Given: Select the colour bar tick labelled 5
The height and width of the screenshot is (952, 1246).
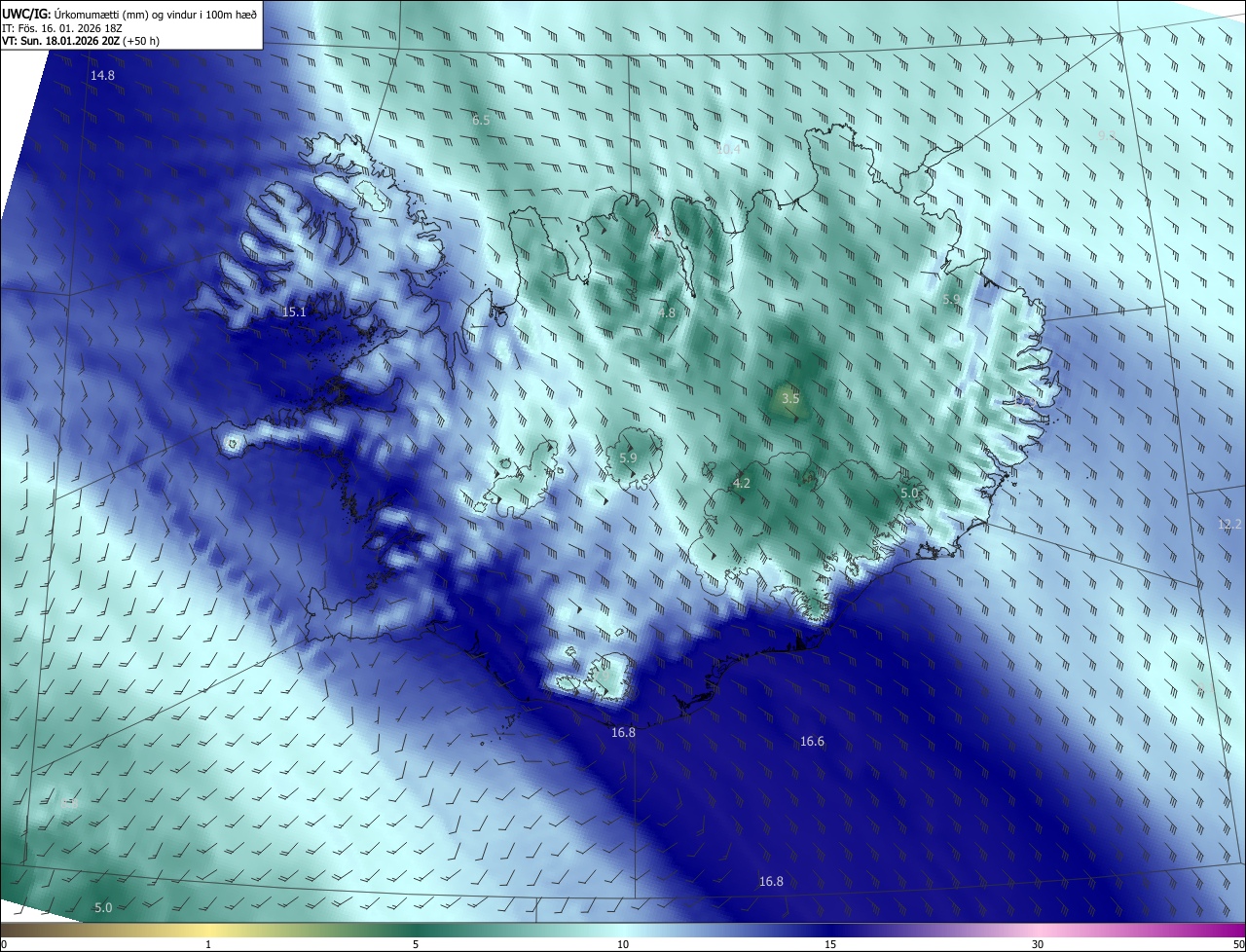Looking at the screenshot, I should click(416, 945).
